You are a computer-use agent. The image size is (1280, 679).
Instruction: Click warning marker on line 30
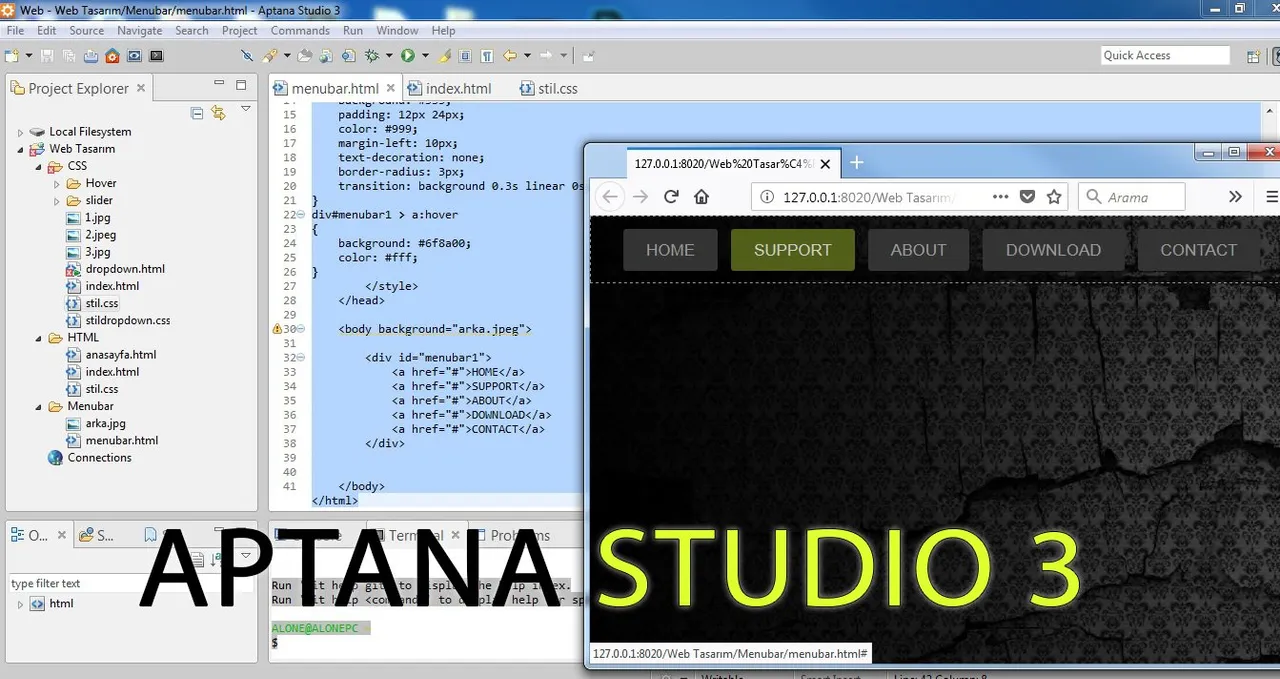(277, 329)
